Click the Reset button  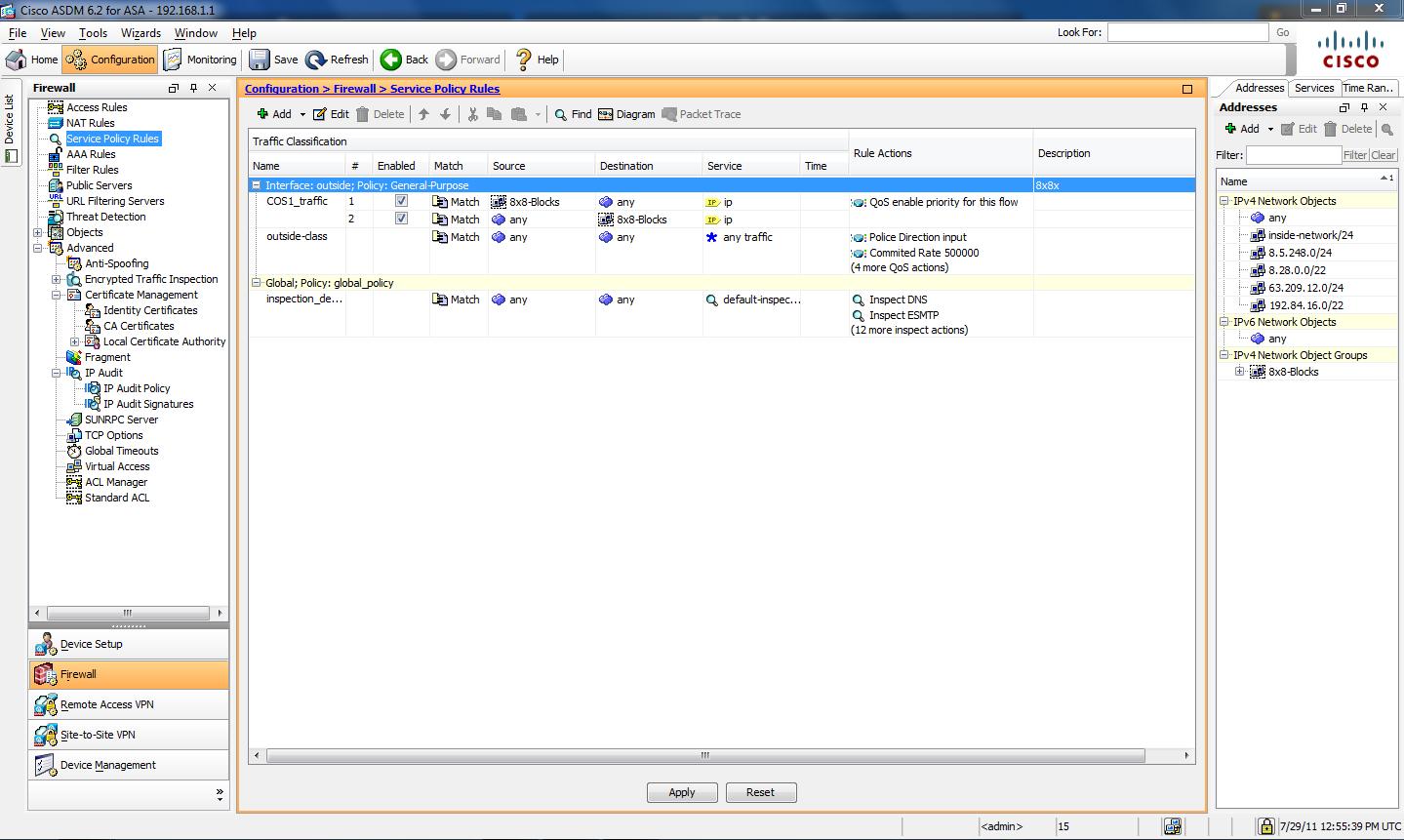(760, 792)
